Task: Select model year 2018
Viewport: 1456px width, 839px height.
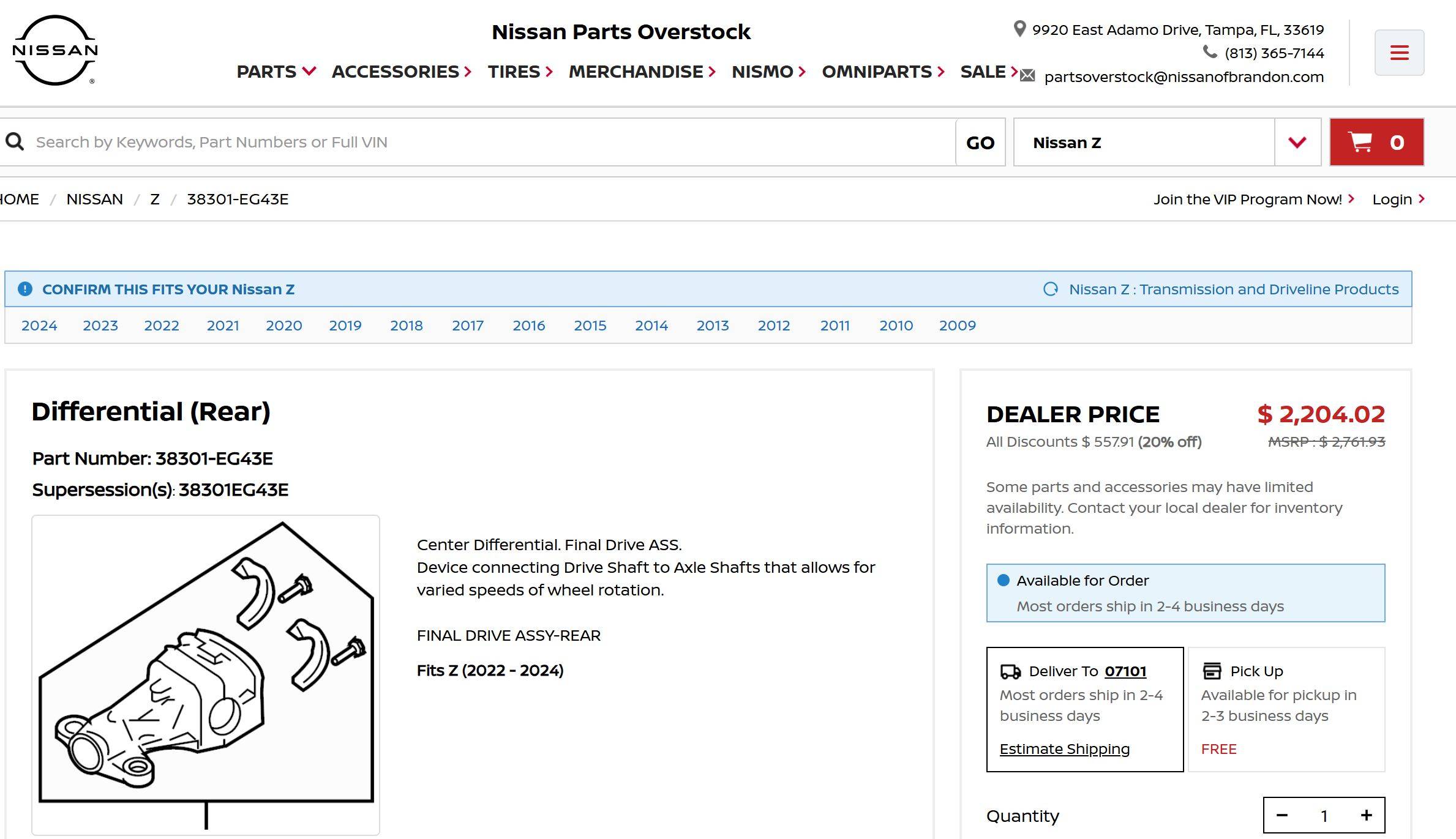Action: [x=407, y=325]
